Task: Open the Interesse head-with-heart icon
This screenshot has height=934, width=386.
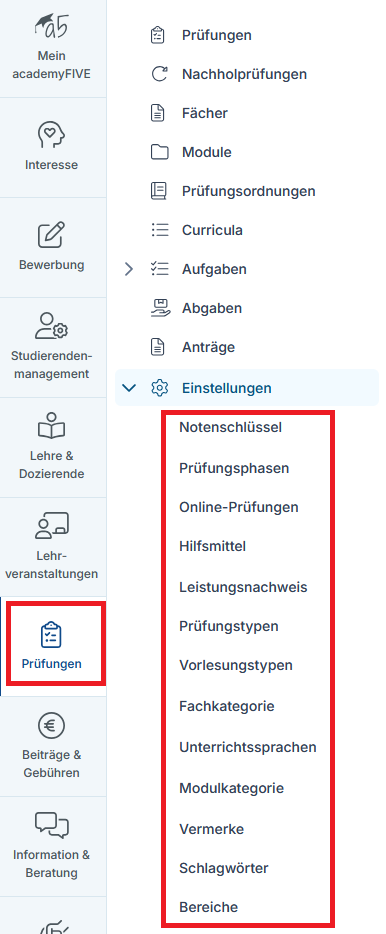Action: click(51, 135)
